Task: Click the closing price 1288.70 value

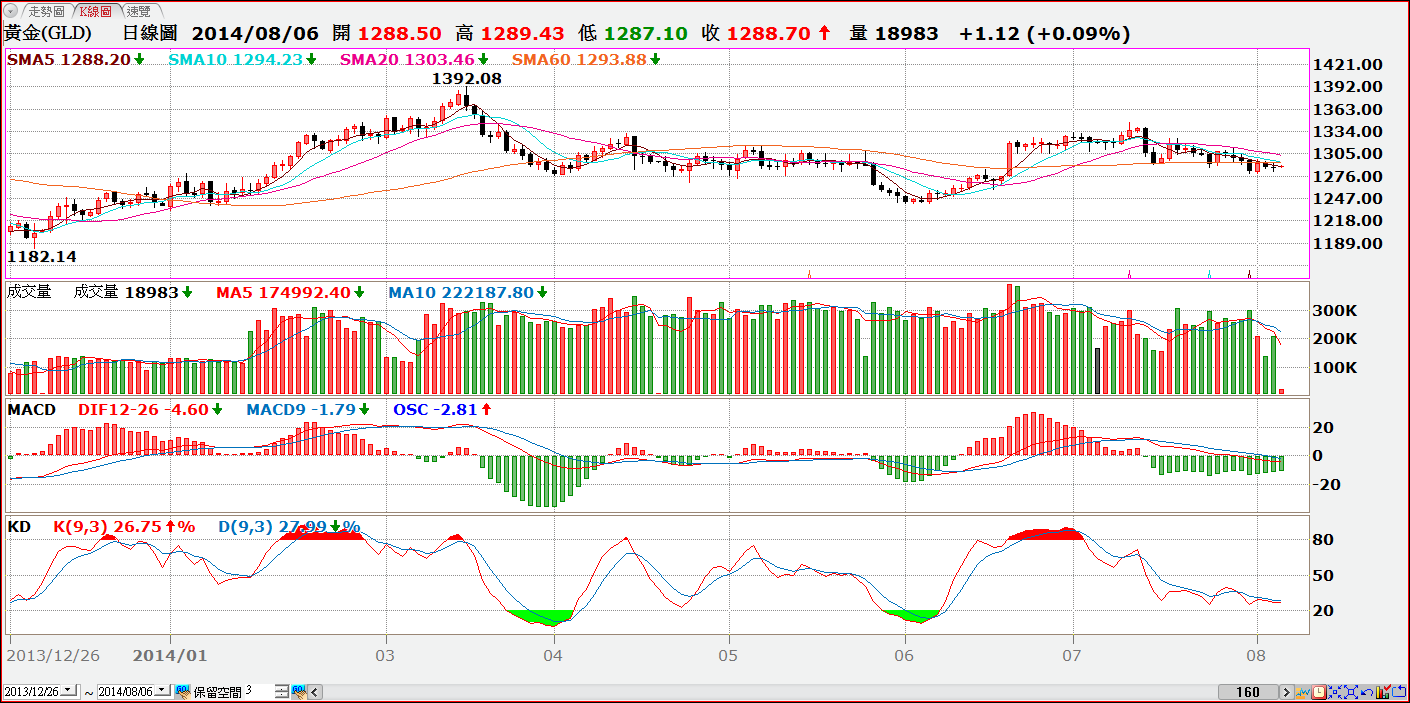Action: point(767,33)
